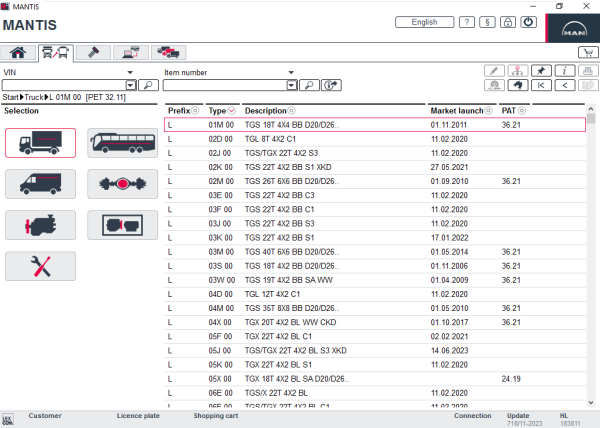Open the Home tab
Image resolution: width=600 pixels, height=428 pixels.
click(18, 52)
